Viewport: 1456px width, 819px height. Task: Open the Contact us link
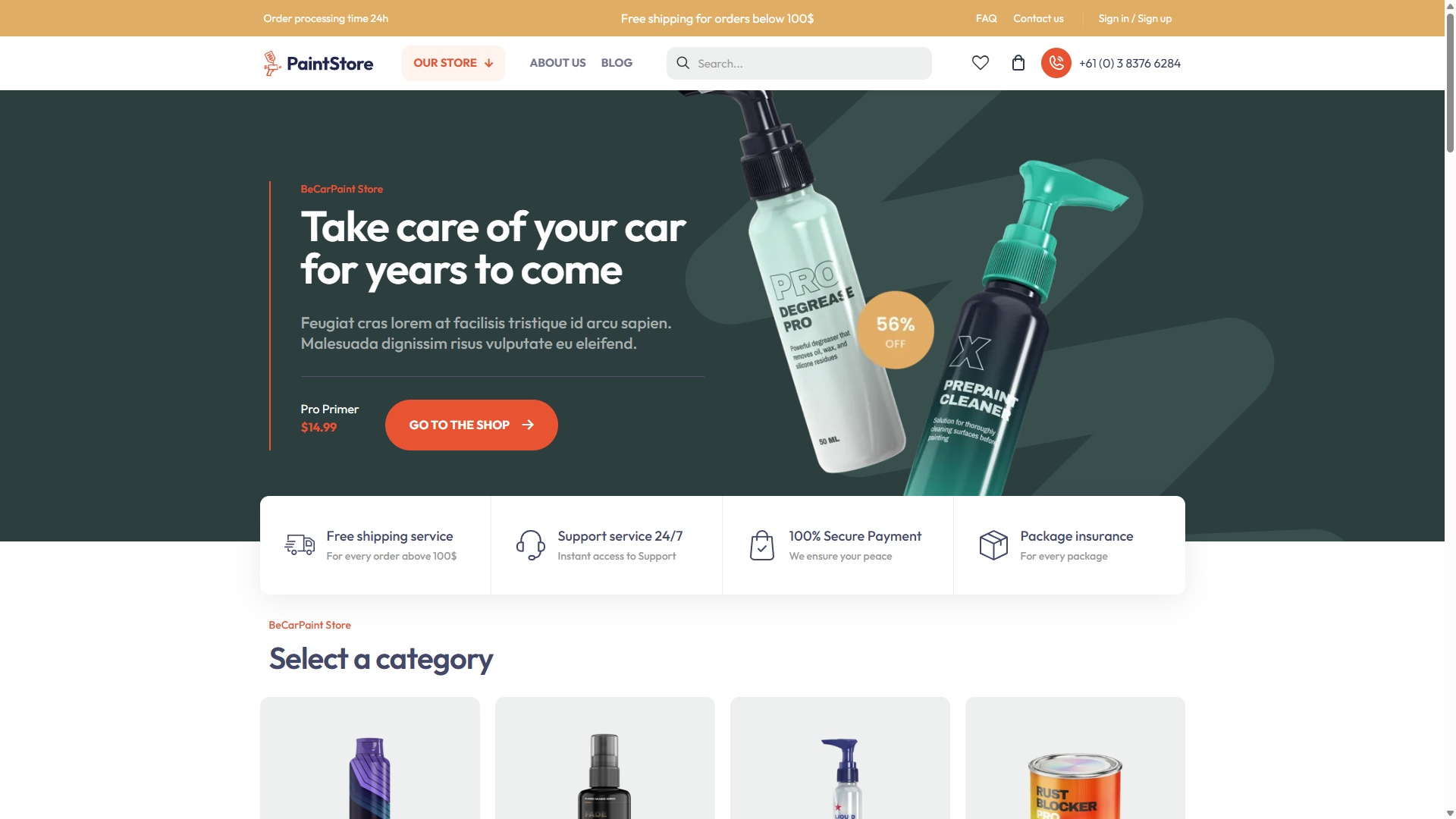click(1038, 18)
